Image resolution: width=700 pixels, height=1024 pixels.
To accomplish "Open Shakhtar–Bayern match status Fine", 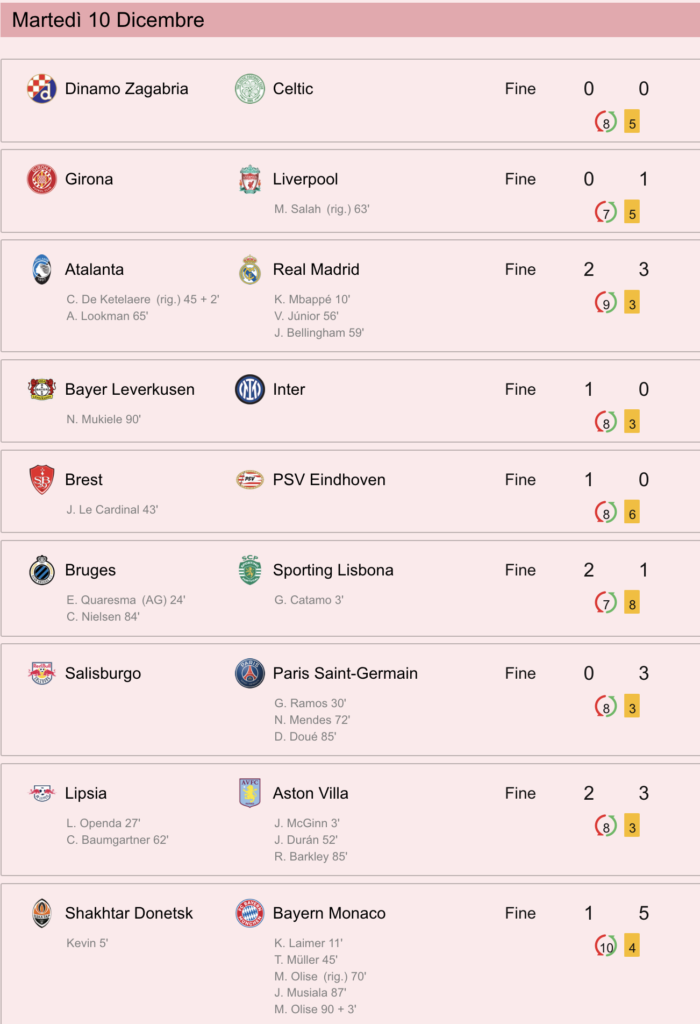I will (x=520, y=914).
